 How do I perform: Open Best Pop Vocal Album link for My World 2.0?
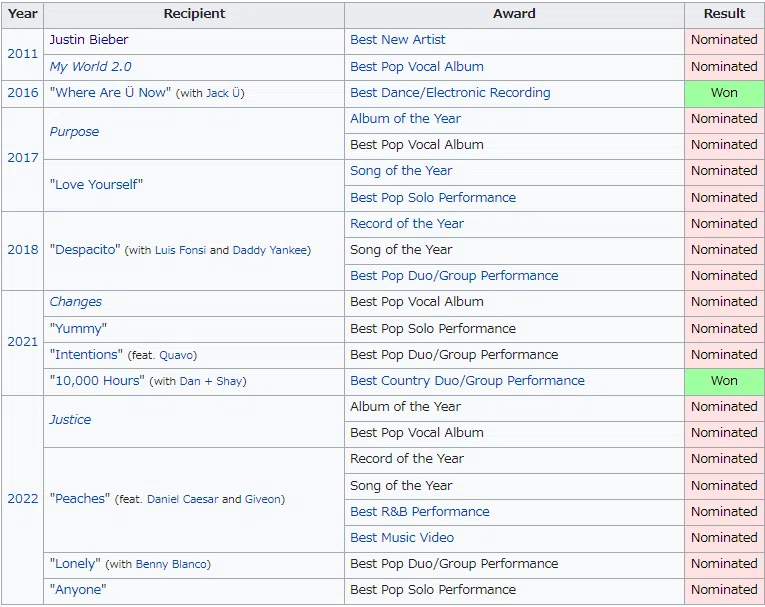tap(417, 67)
